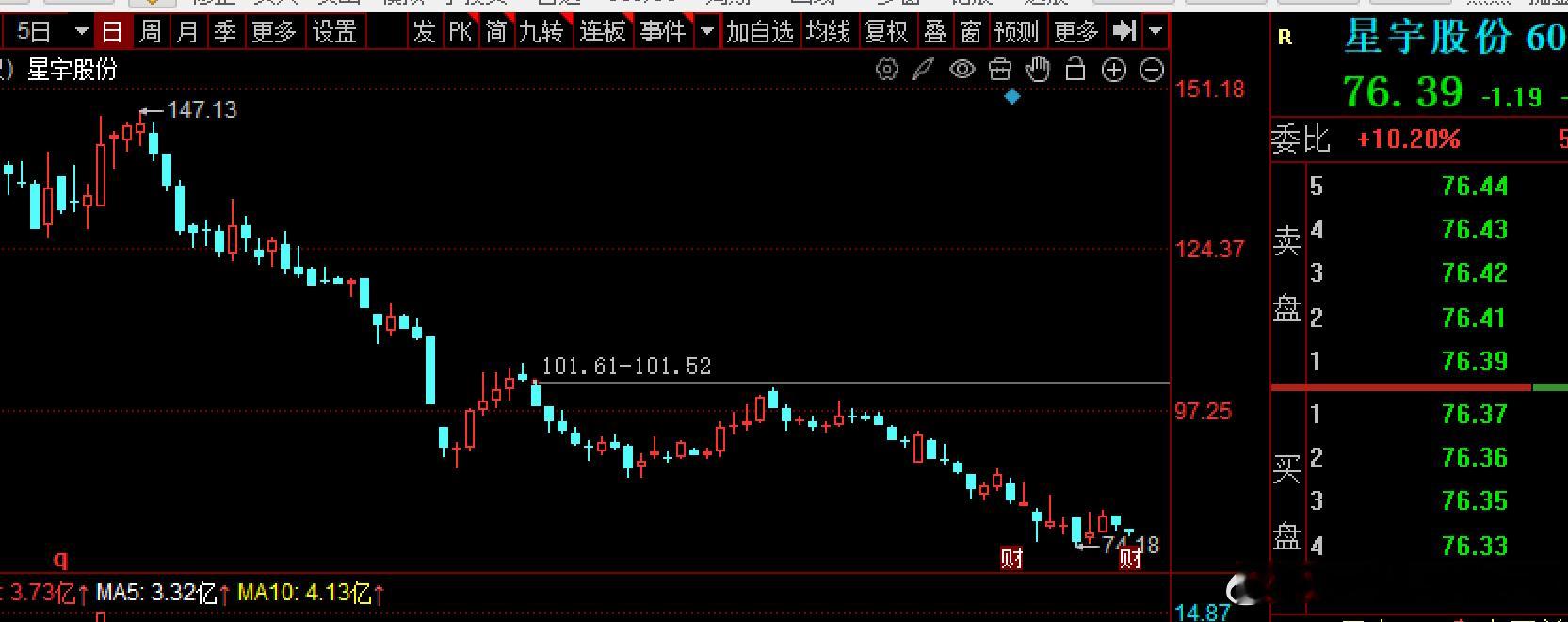Zoom out with the minus icon

click(1152, 70)
